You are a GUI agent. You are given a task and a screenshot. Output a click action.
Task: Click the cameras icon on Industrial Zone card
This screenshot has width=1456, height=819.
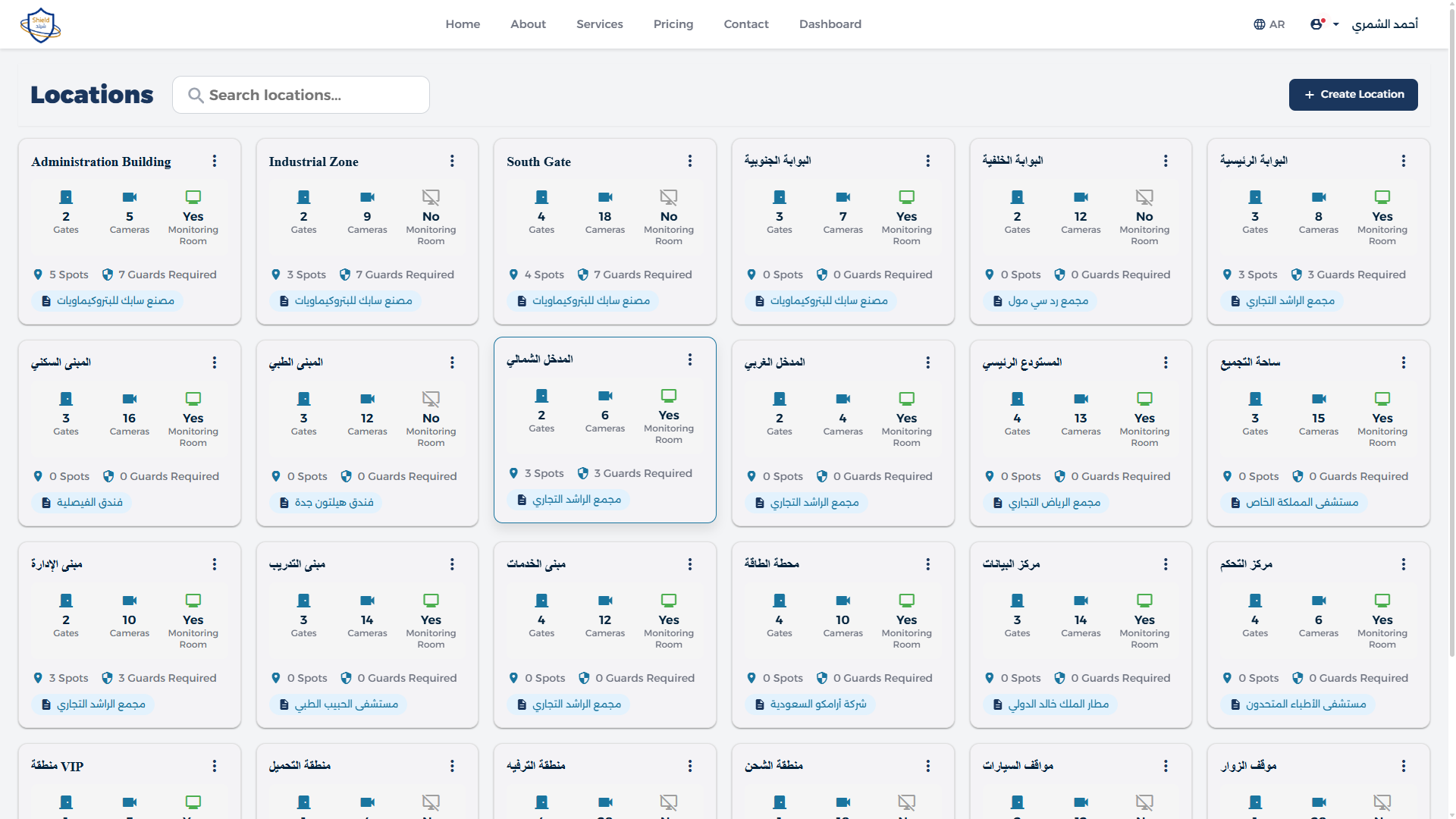click(x=368, y=196)
